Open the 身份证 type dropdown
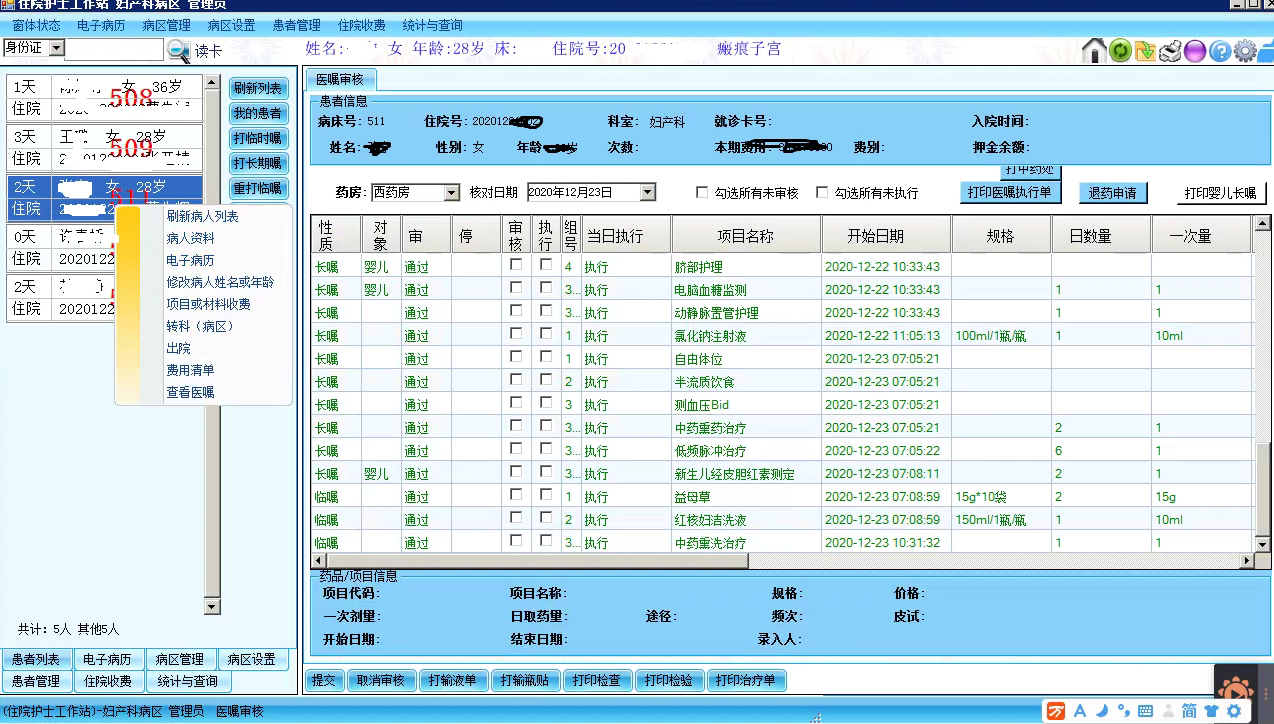The height and width of the screenshot is (724, 1274). (56, 47)
